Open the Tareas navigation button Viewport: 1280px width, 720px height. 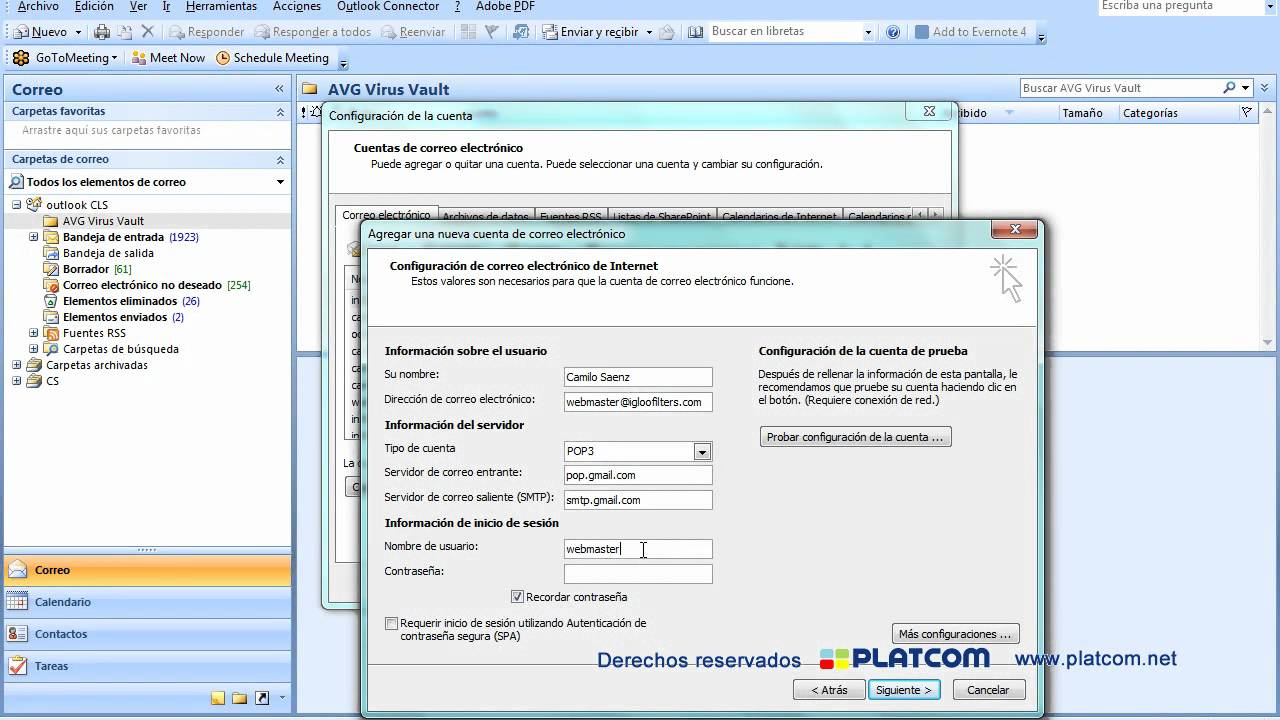click(148, 666)
